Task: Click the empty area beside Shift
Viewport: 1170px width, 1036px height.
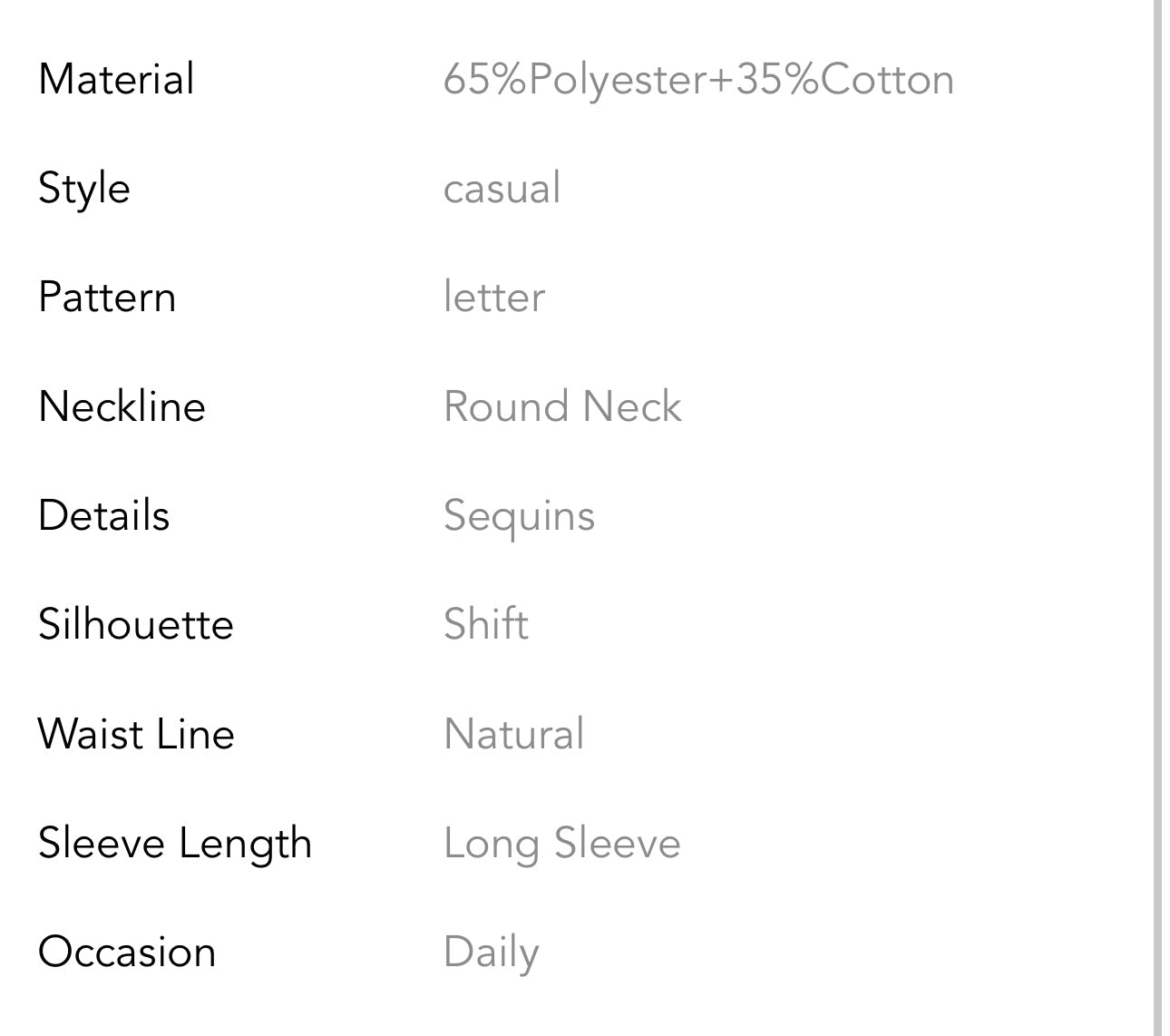Action: (834, 624)
